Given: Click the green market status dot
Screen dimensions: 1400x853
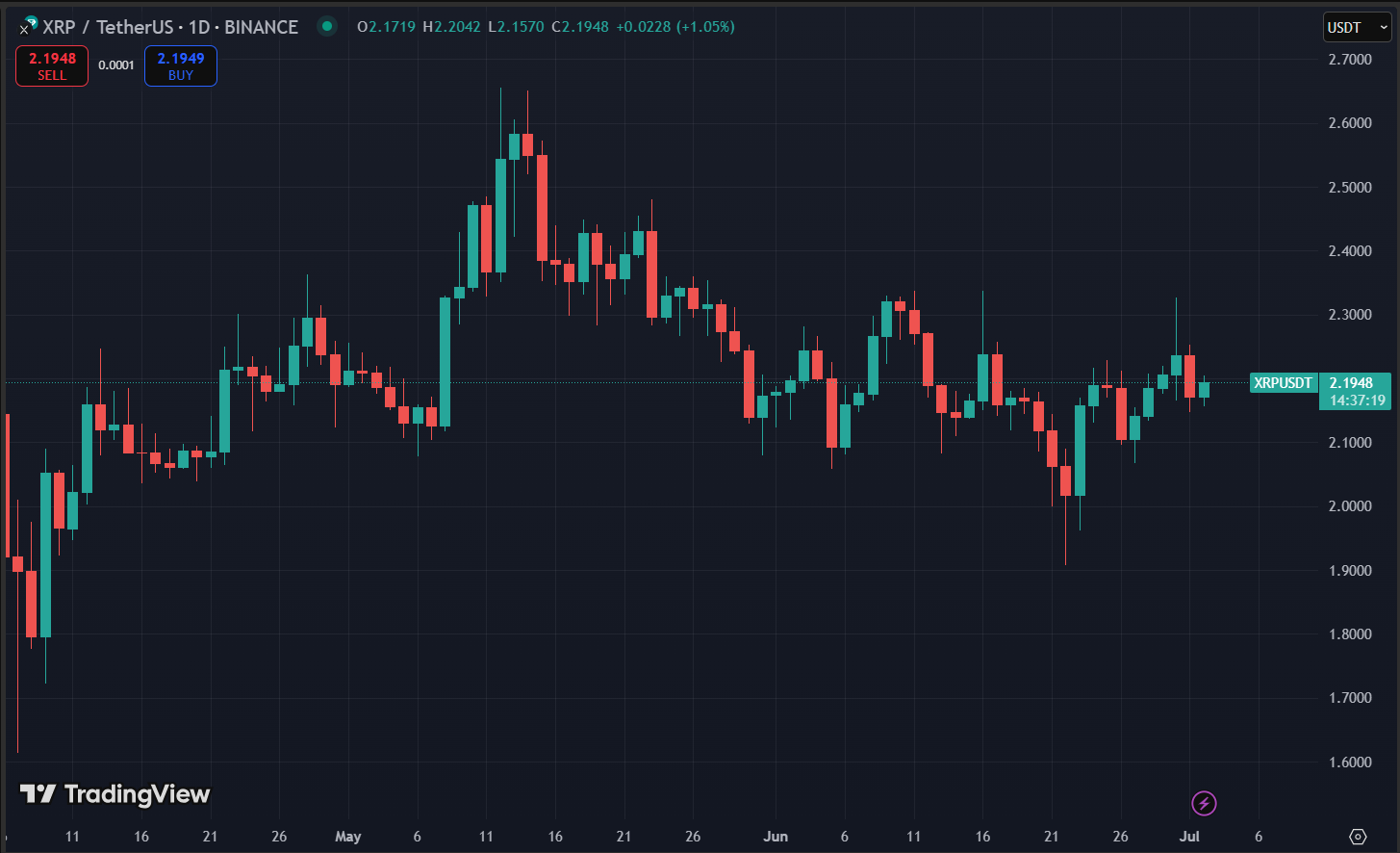Looking at the screenshot, I should tap(327, 26).
